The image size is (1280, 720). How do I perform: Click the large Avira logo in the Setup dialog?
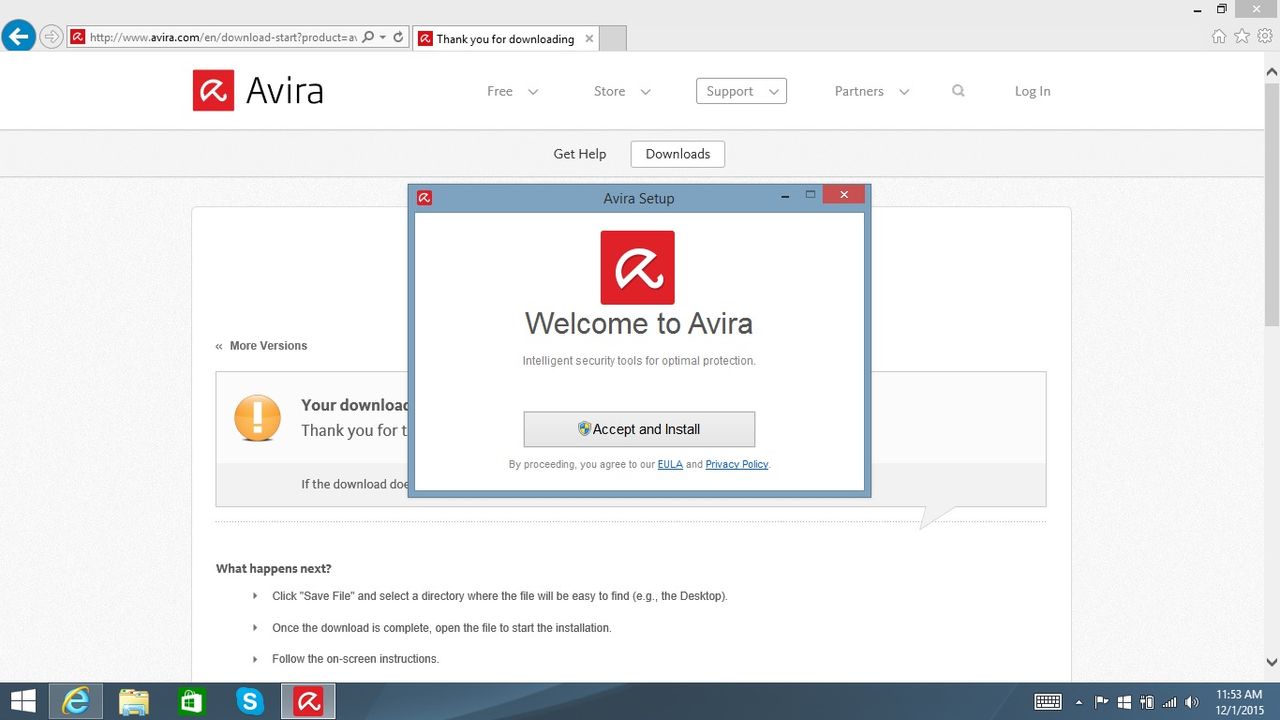(638, 268)
